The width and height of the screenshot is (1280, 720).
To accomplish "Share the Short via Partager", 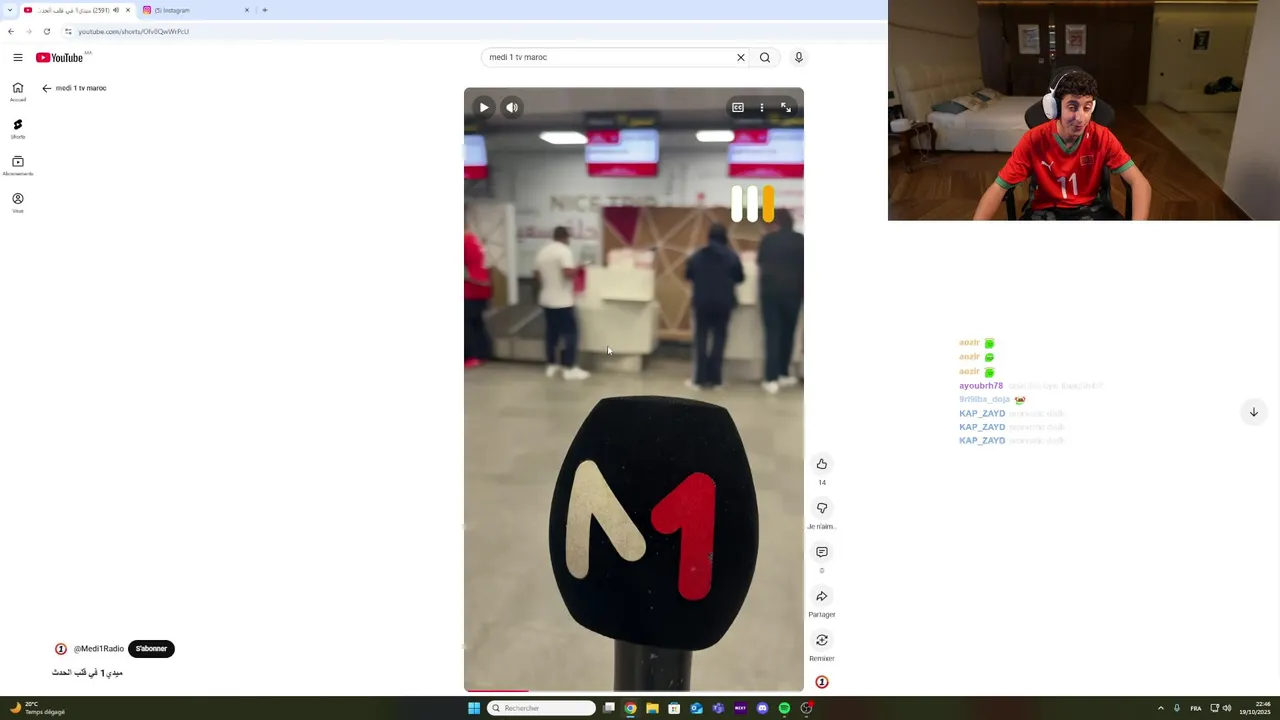I will pyautogui.click(x=822, y=597).
